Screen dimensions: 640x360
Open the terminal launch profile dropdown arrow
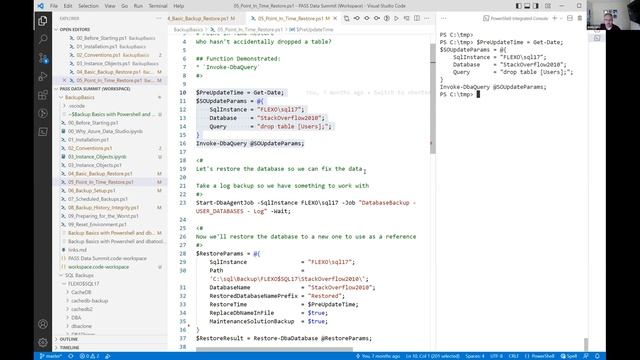tap(561, 18)
